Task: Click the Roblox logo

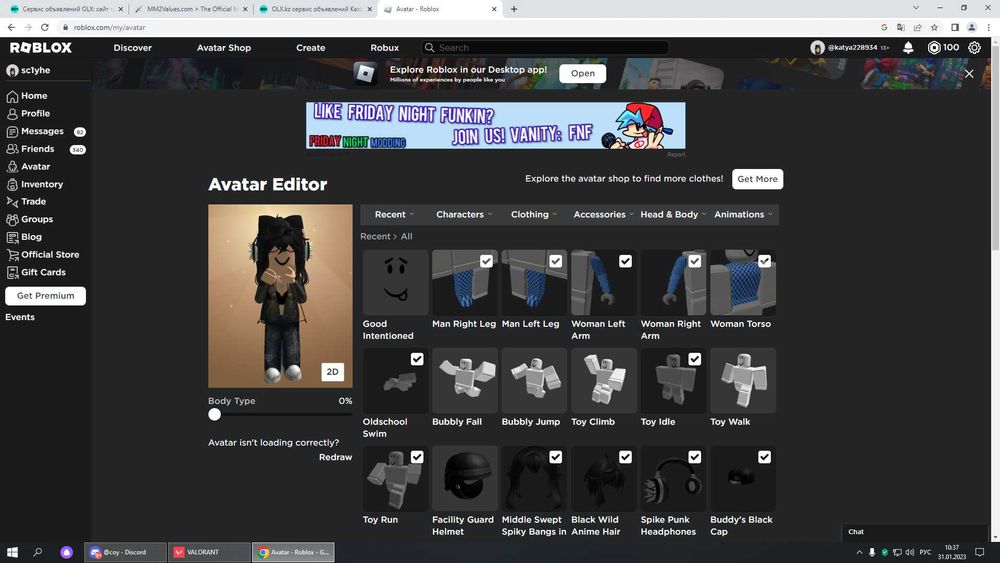Action: coord(41,48)
